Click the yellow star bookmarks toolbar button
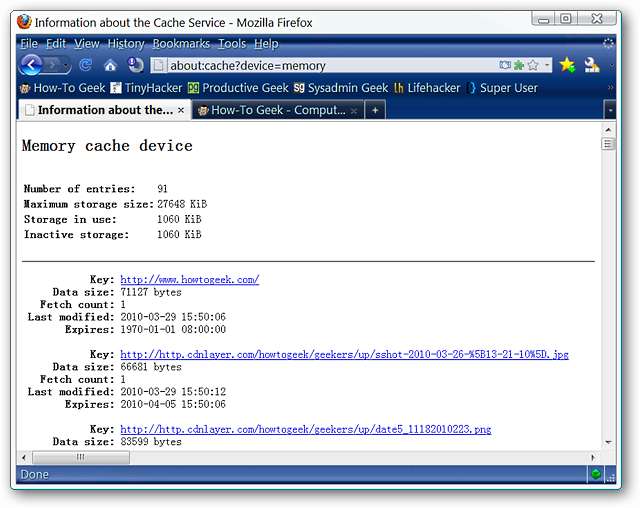The image size is (640, 508). click(567, 65)
